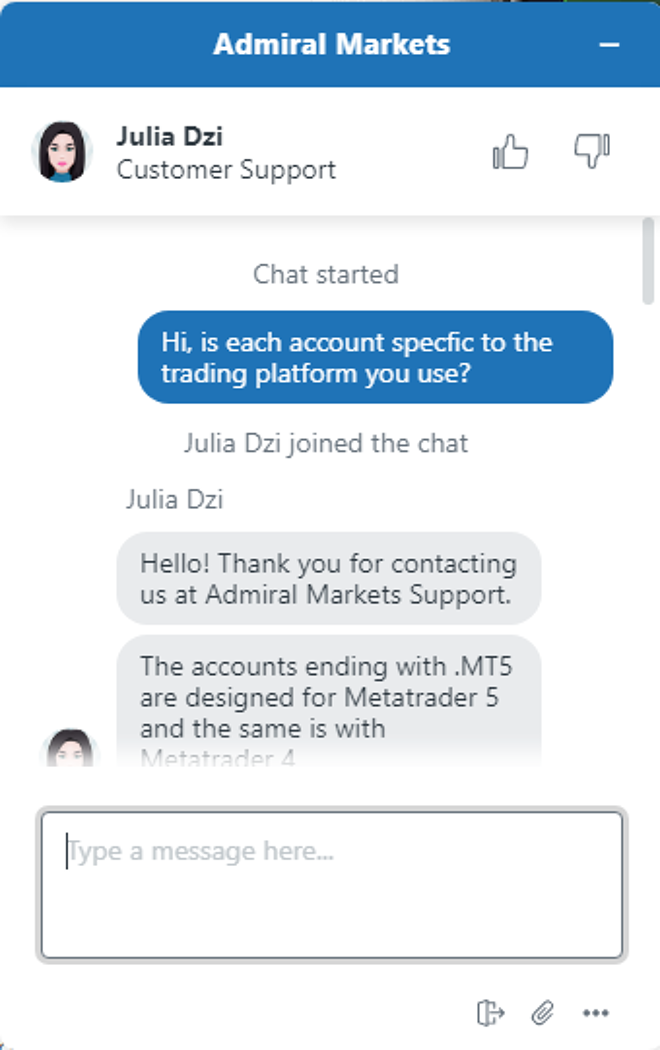
Task: Select the blue sent message about account specifics
Action: coord(375,357)
